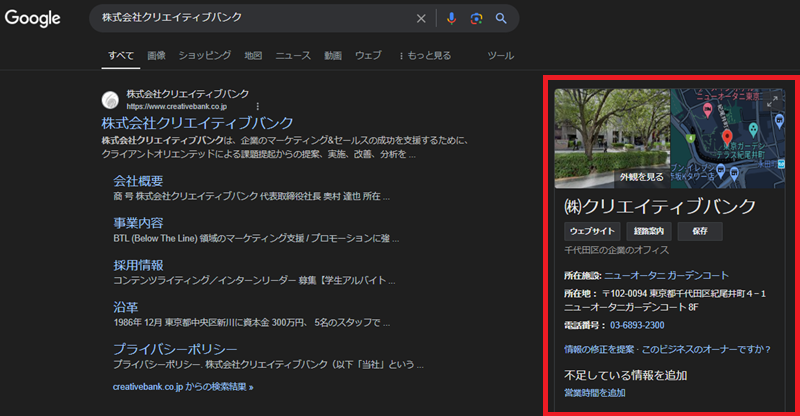Open the ニューオータニ ガーデンコート link
The image size is (800, 416).
tap(666, 276)
